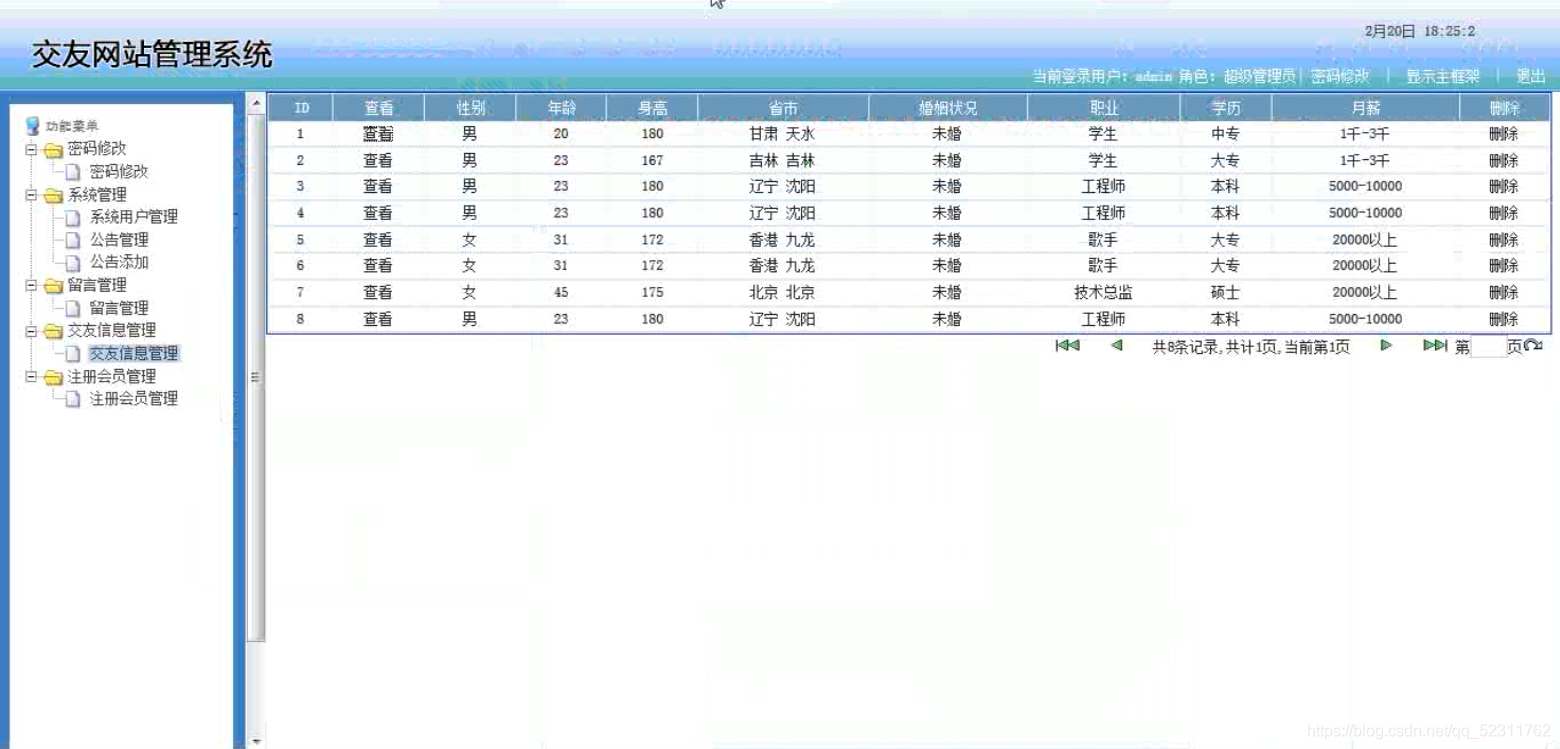Open 公告管理 in sidebar

pyautogui.click(x=119, y=240)
